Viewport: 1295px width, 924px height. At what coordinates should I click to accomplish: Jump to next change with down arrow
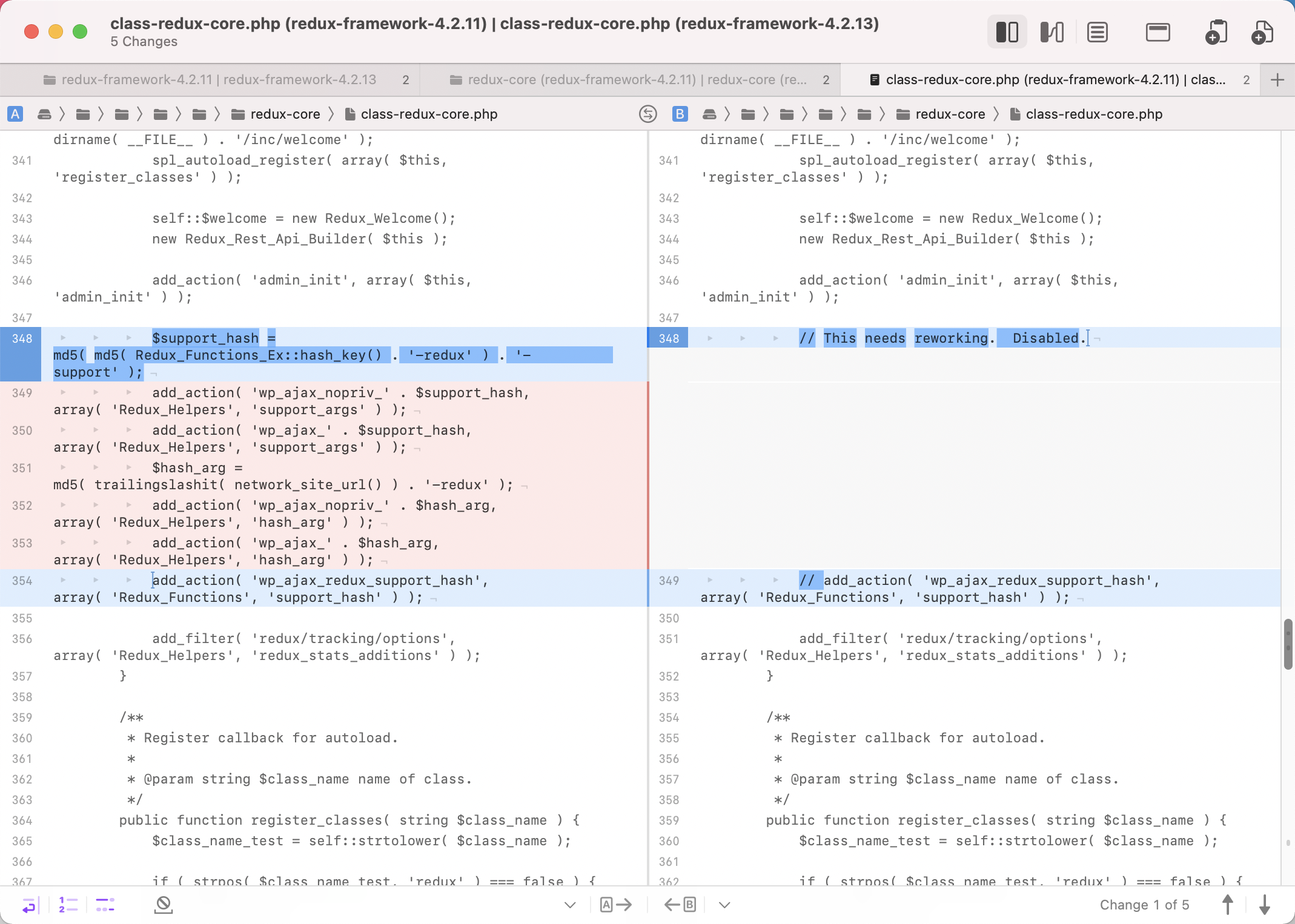[1264, 905]
